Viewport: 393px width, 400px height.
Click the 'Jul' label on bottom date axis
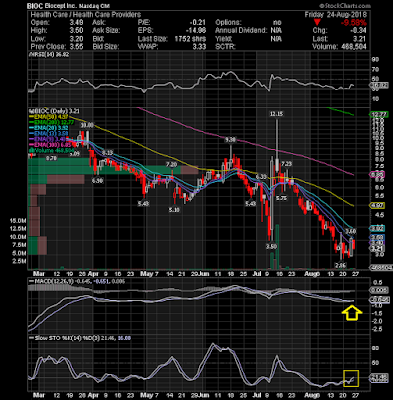point(257,395)
